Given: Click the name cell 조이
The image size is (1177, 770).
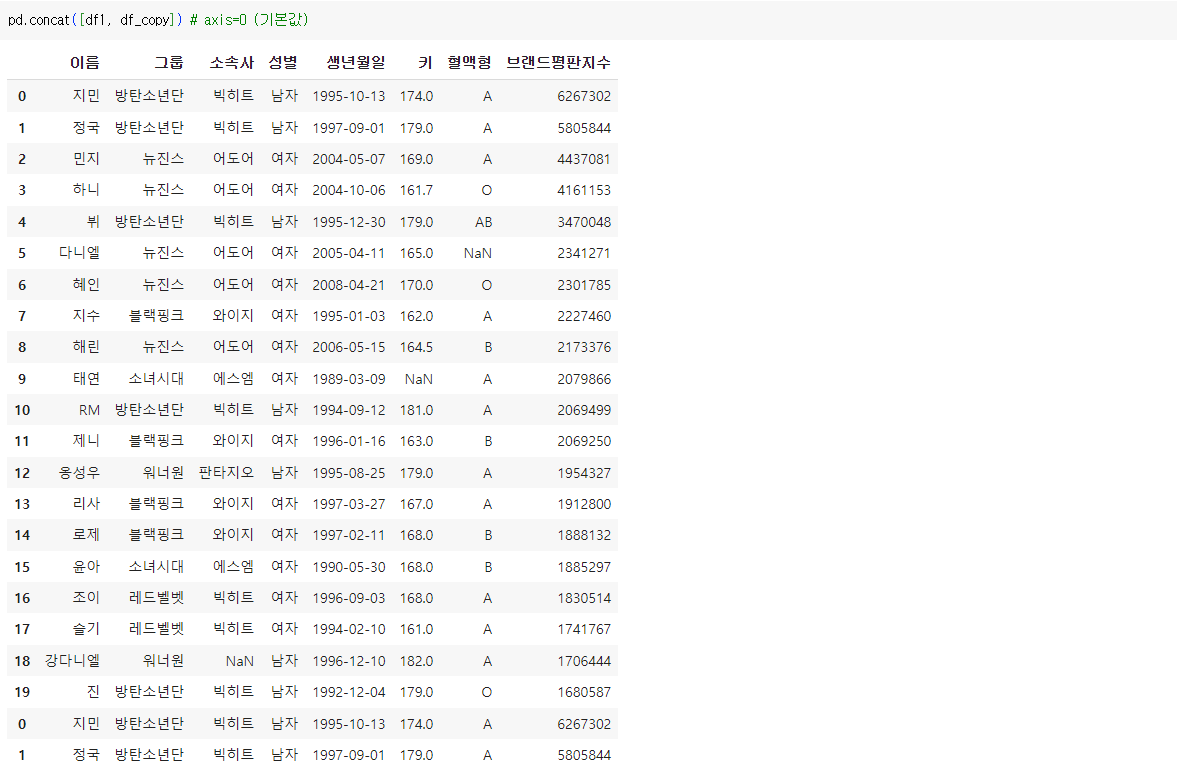Looking at the screenshot, I should tap(86, 597).
